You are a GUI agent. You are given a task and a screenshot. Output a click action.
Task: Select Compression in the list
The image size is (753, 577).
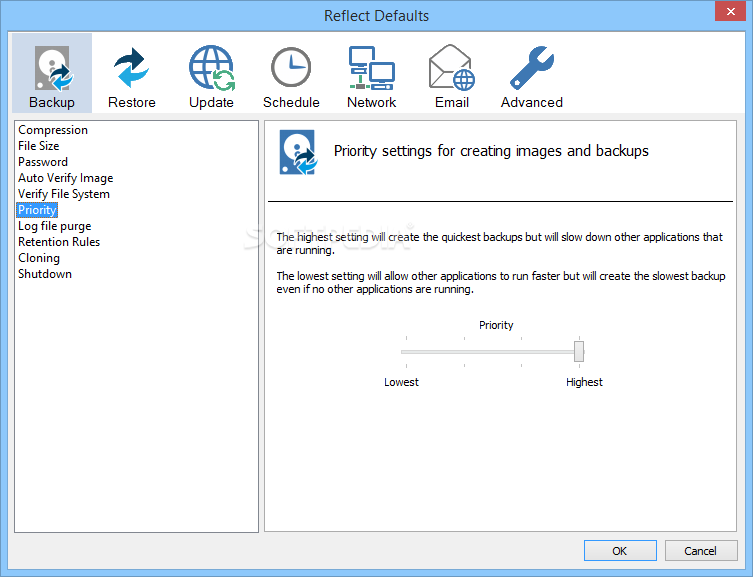point(53,130)
